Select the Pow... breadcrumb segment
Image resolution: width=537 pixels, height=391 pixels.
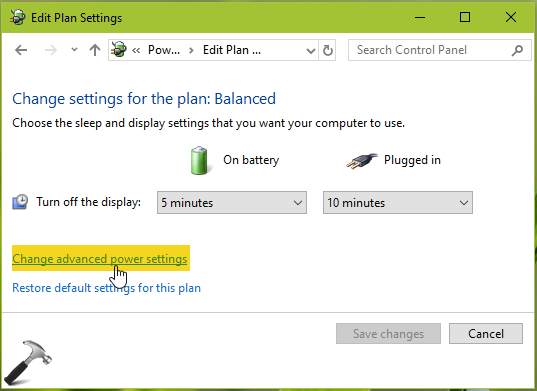click(164, 50)
